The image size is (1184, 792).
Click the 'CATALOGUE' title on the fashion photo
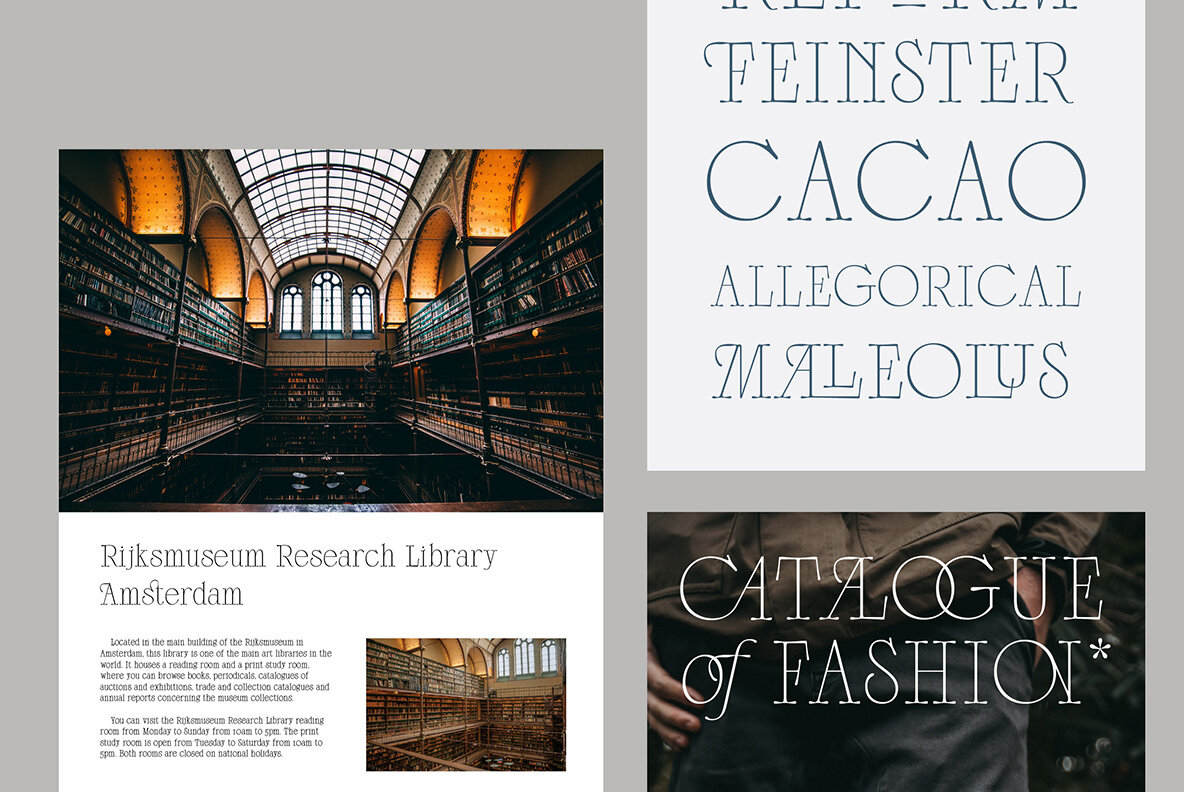pyautogui.click(x=890, y=590)
